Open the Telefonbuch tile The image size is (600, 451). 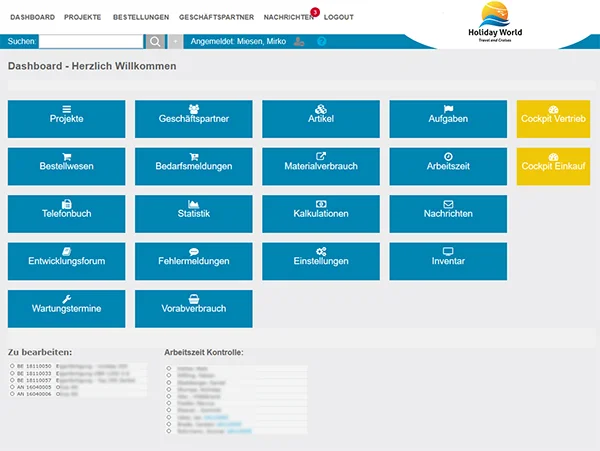[66, 214]
